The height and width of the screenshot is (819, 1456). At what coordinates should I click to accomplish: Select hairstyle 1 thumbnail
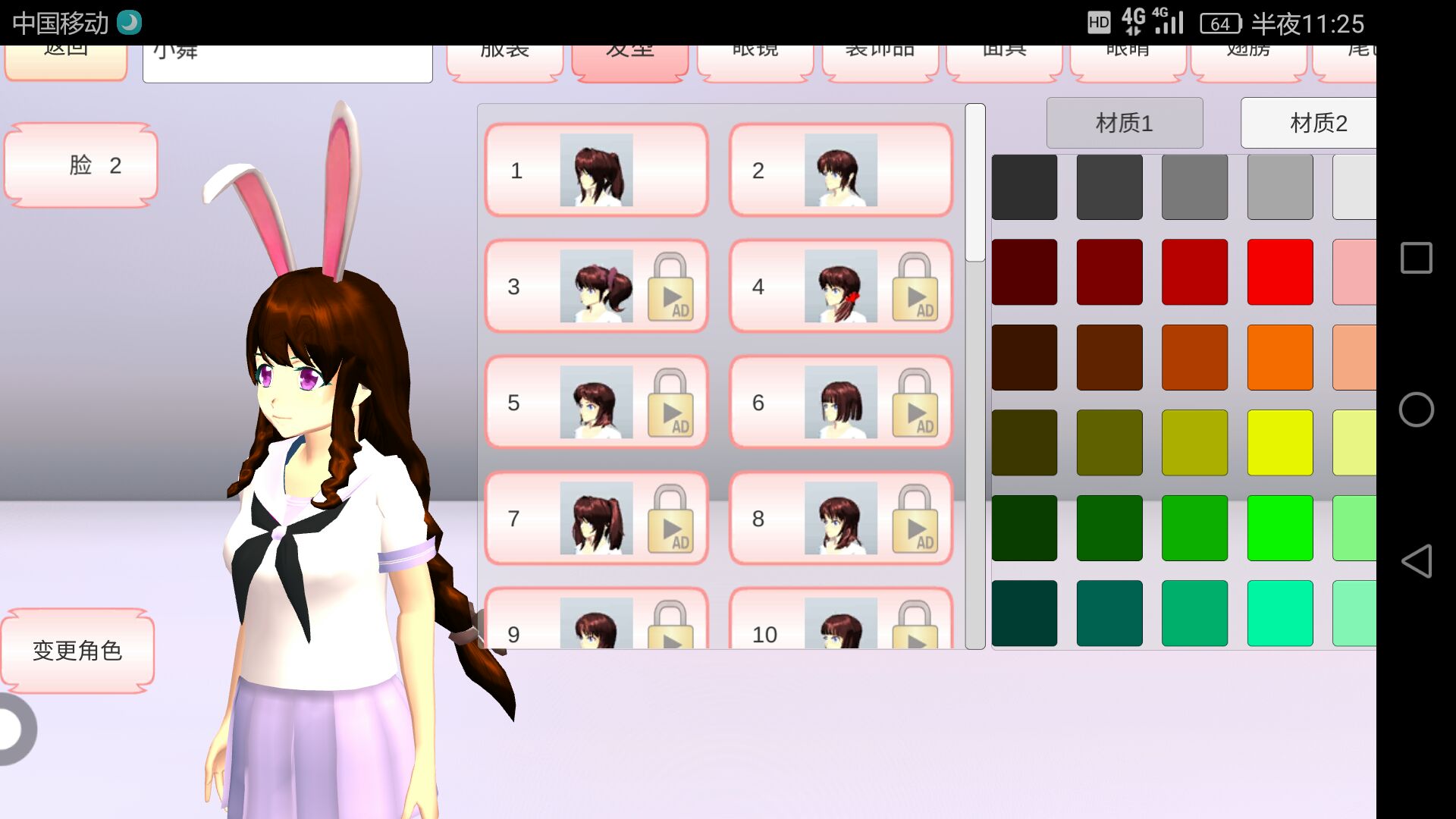596,171
